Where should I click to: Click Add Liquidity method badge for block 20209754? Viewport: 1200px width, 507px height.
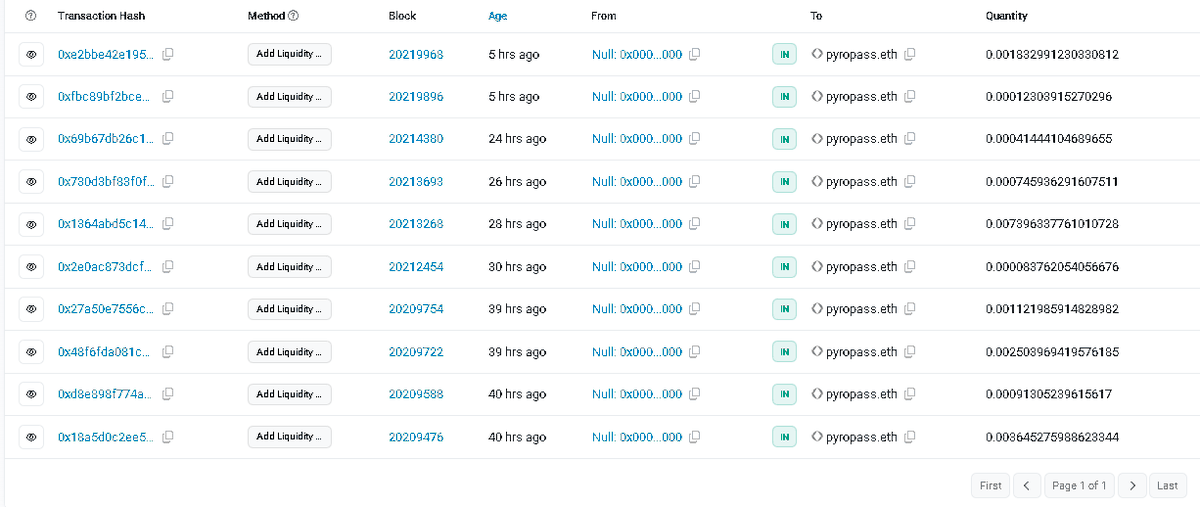tap(289, 309)
